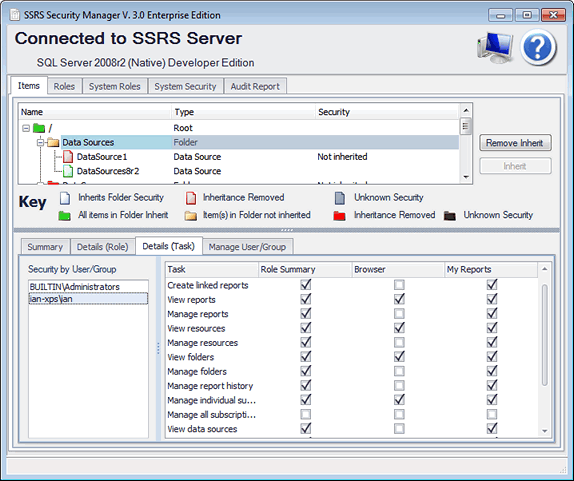Toggle Role Summary checkbox for View folders
Viewport: 574px width, 481px height.
pyautogui.click(x=306, y=357)
